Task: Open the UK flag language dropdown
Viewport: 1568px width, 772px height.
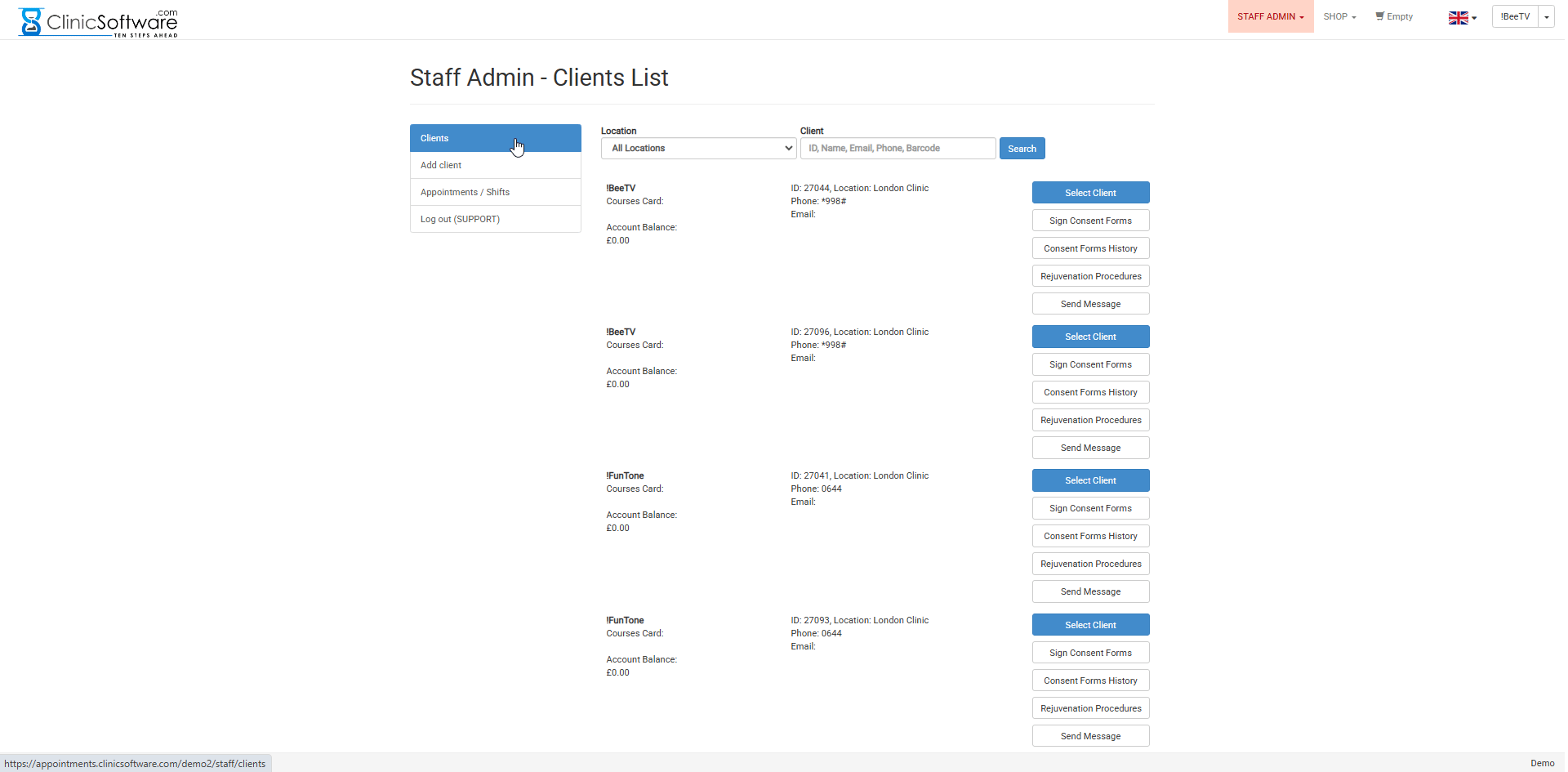Action: 1462,16
